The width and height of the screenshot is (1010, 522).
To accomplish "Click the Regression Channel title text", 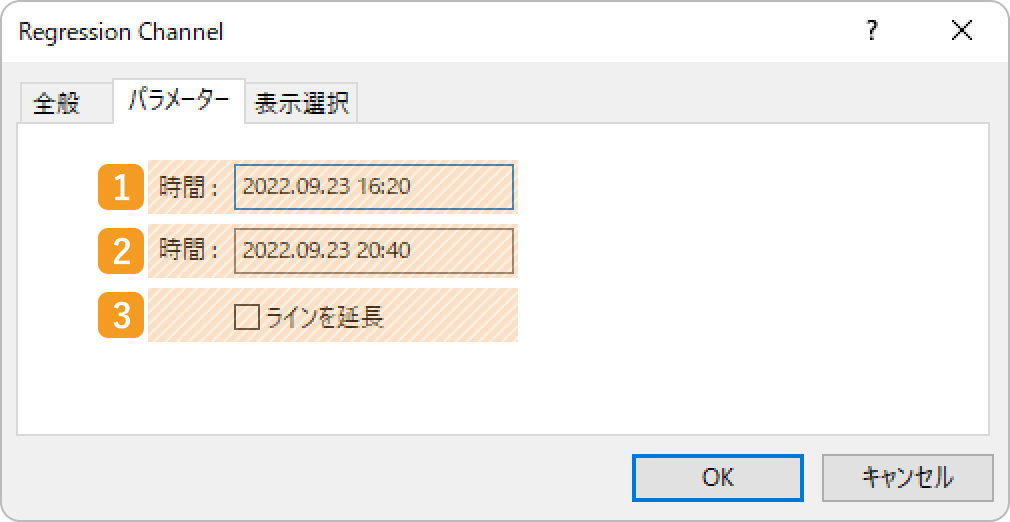I will point(121,32).
